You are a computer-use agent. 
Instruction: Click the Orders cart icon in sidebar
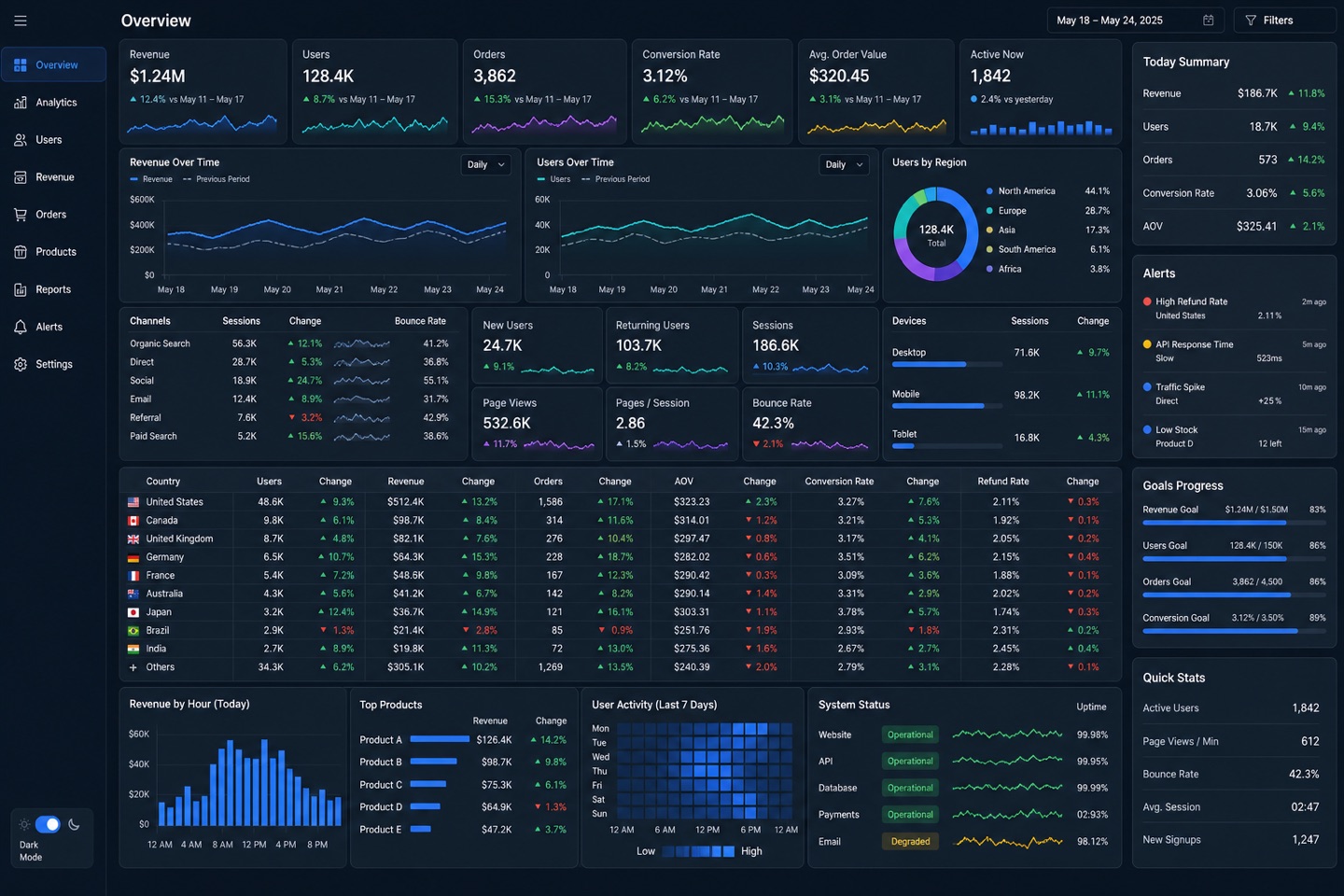(x=21, y=215)
